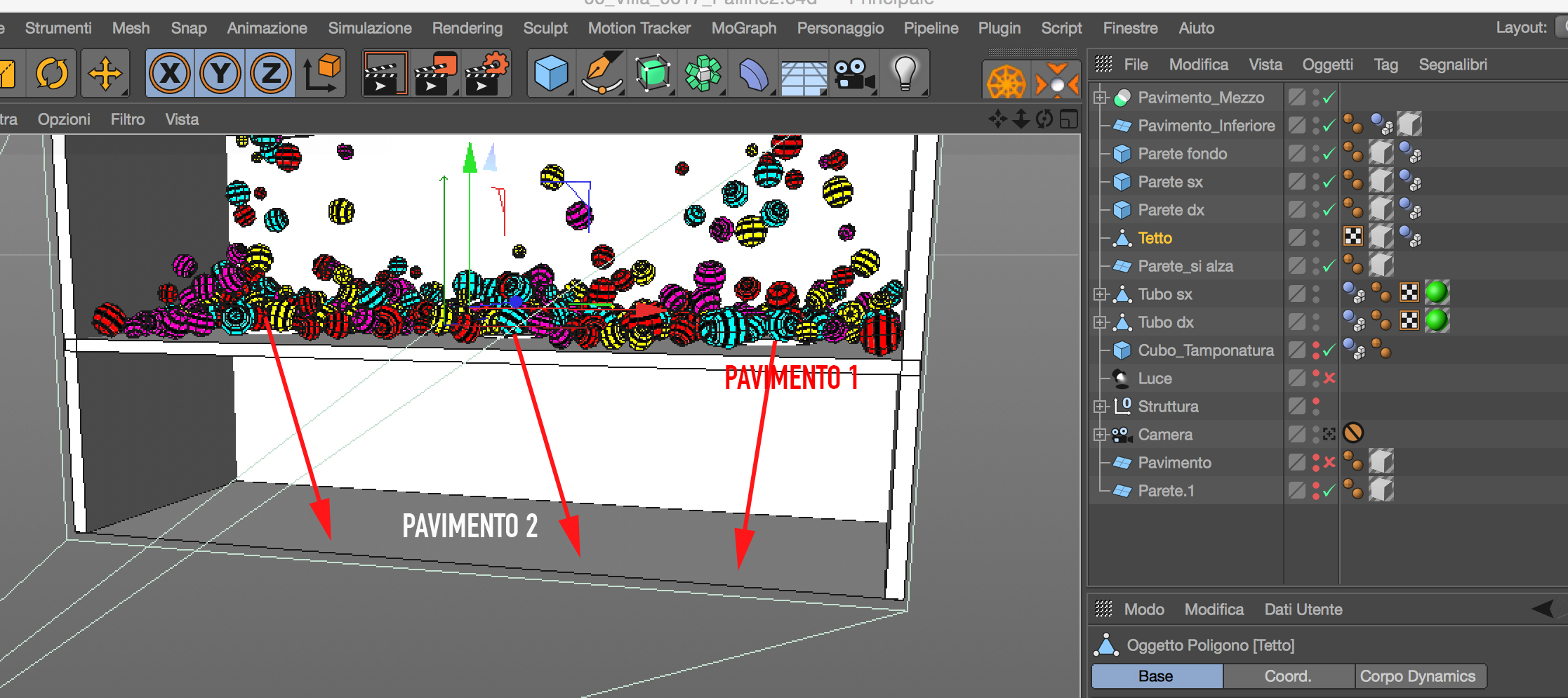
Task: Select the Pen spline tool
Action: (602, 73)
